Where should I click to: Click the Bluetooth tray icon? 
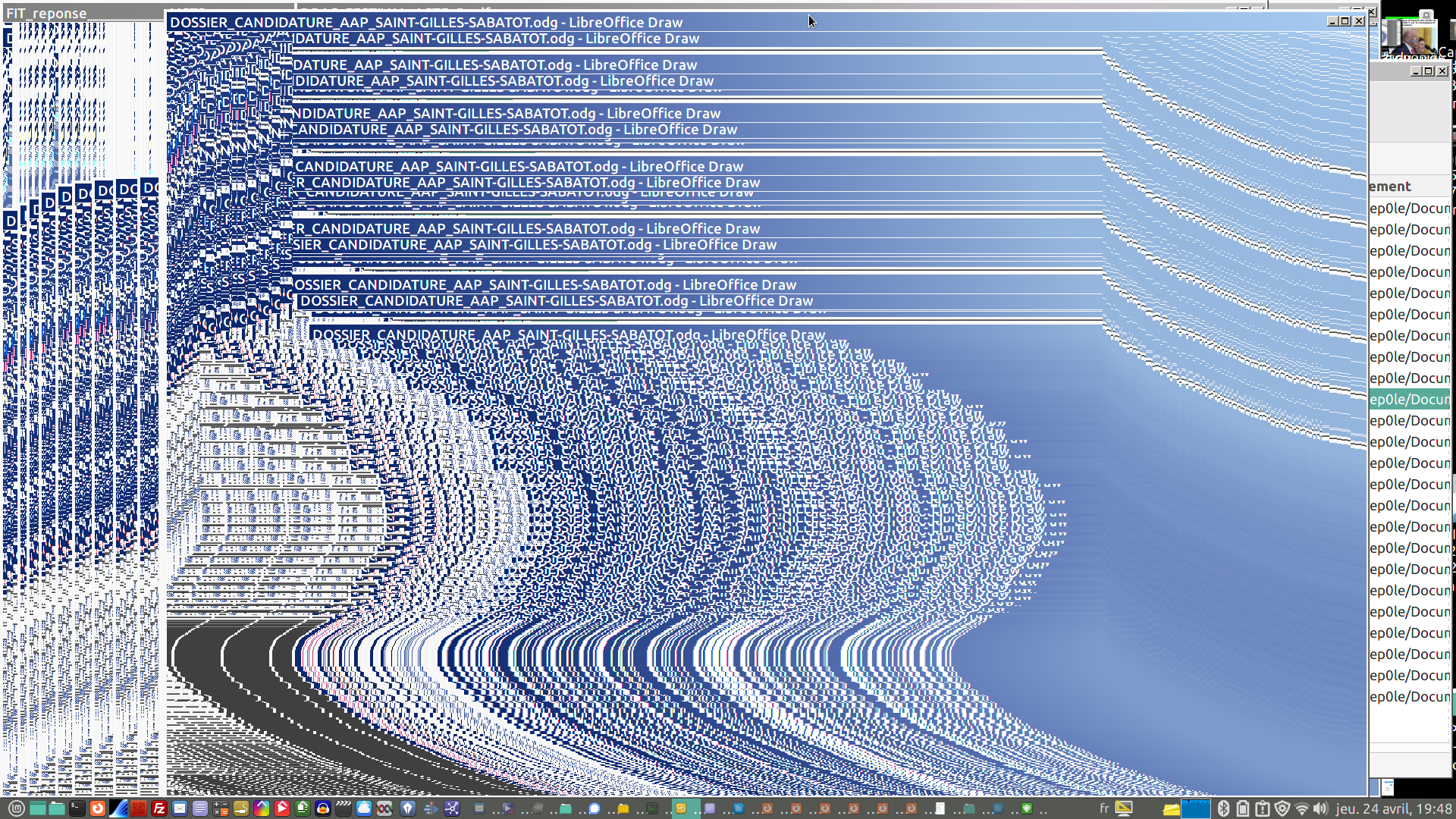pos(1223,808)
